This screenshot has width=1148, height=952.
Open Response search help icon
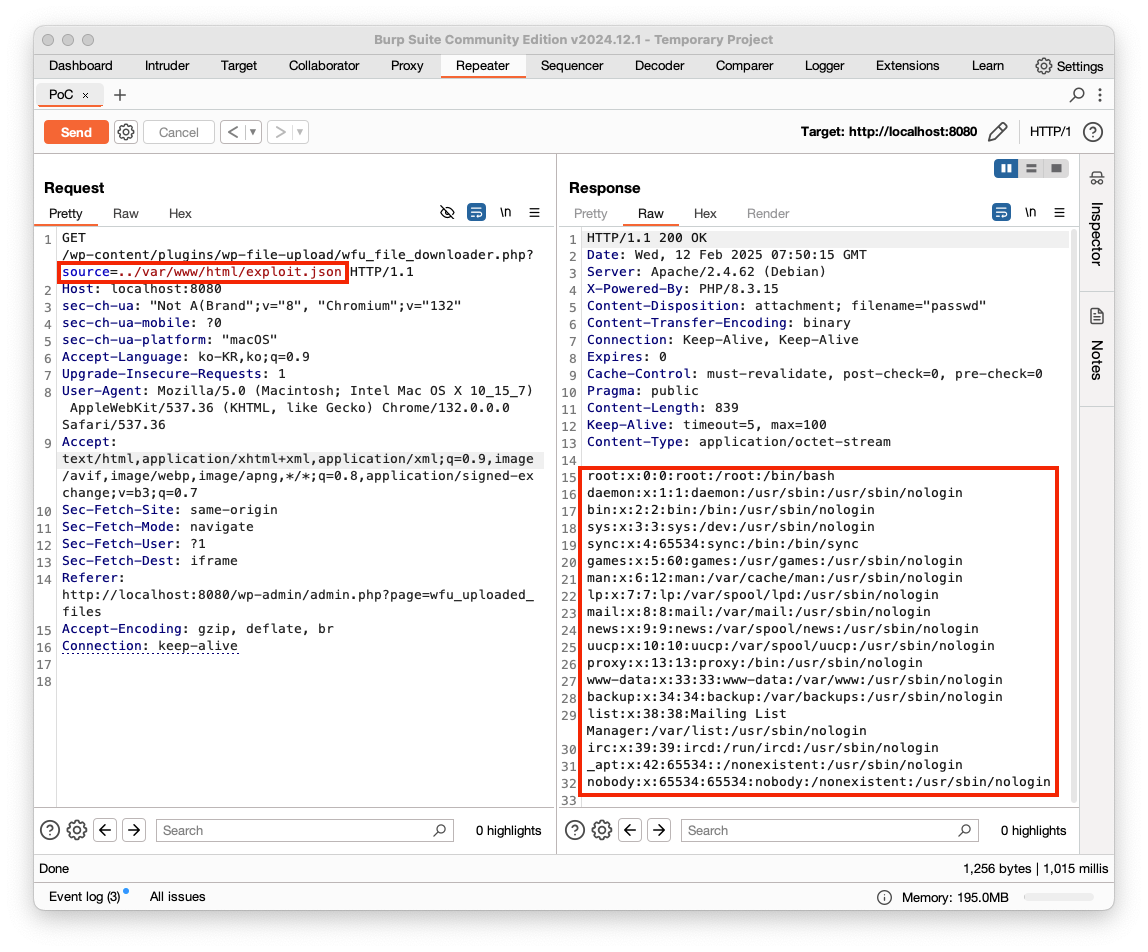point(575,830)
